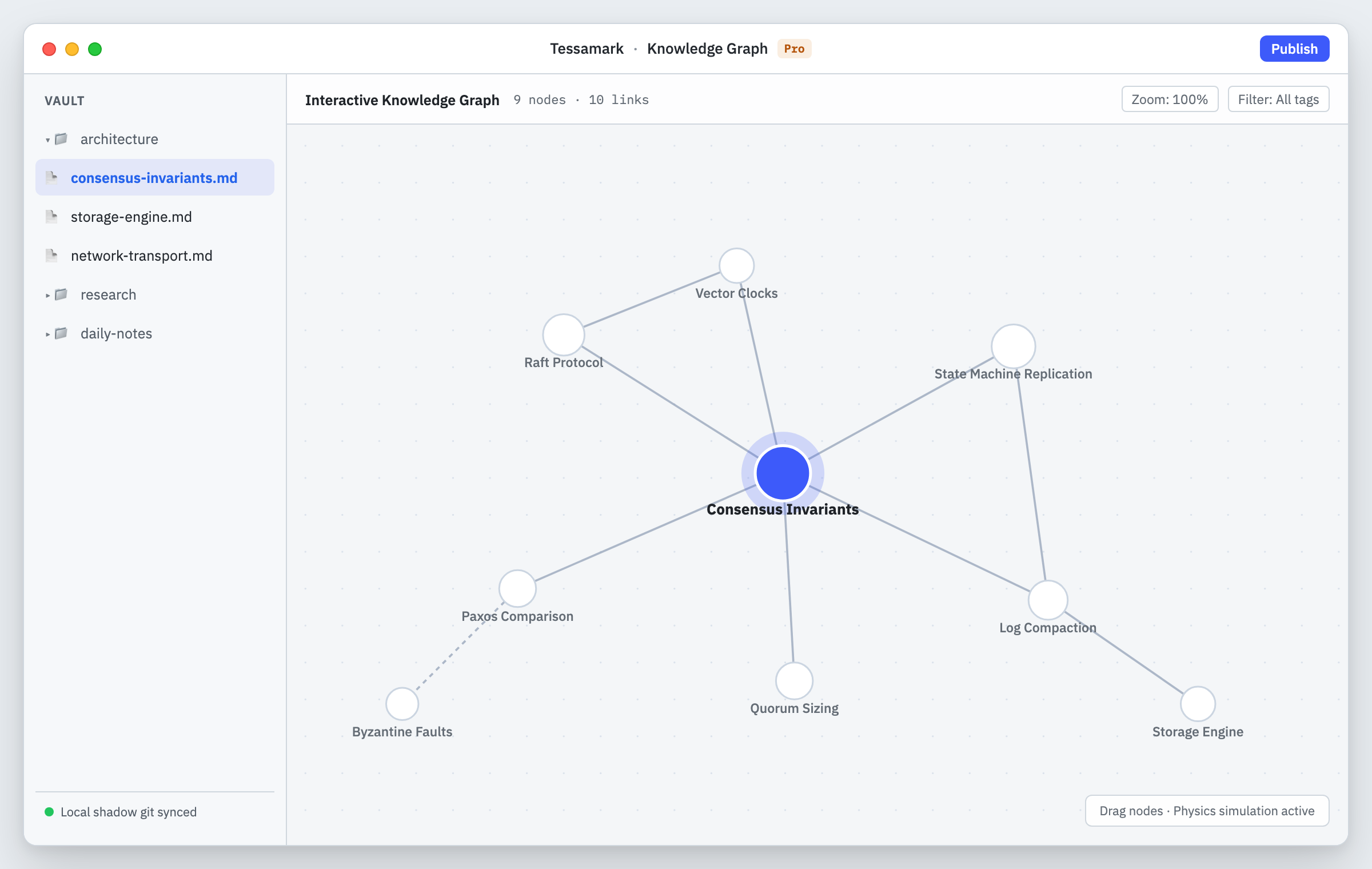This screenshot has width=1372, height=869.
Task: Click 'Drag nodes · Physics simulation active' hint
Action: coord(1207,811)
